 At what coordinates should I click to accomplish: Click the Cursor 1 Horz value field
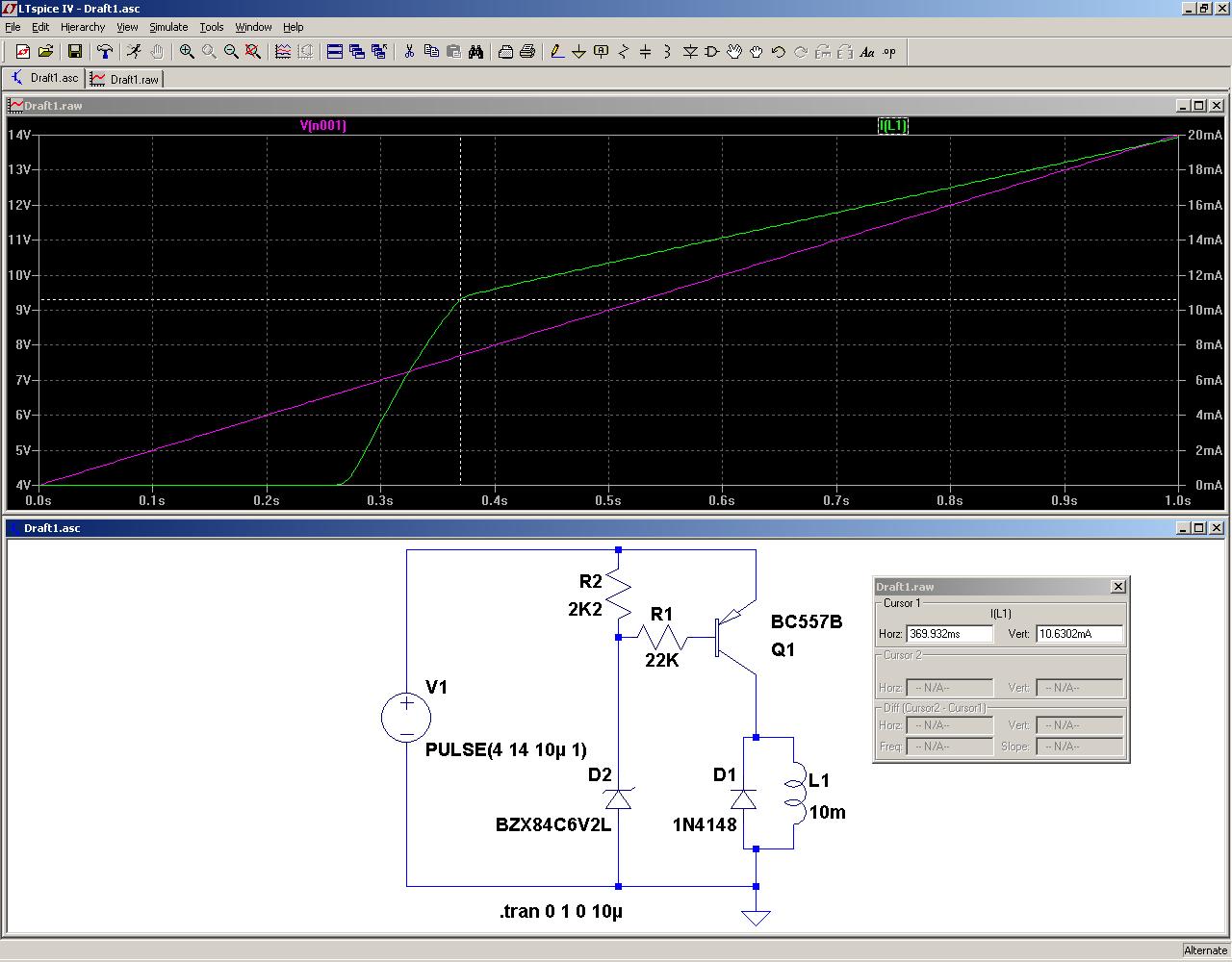coord(949,634)
